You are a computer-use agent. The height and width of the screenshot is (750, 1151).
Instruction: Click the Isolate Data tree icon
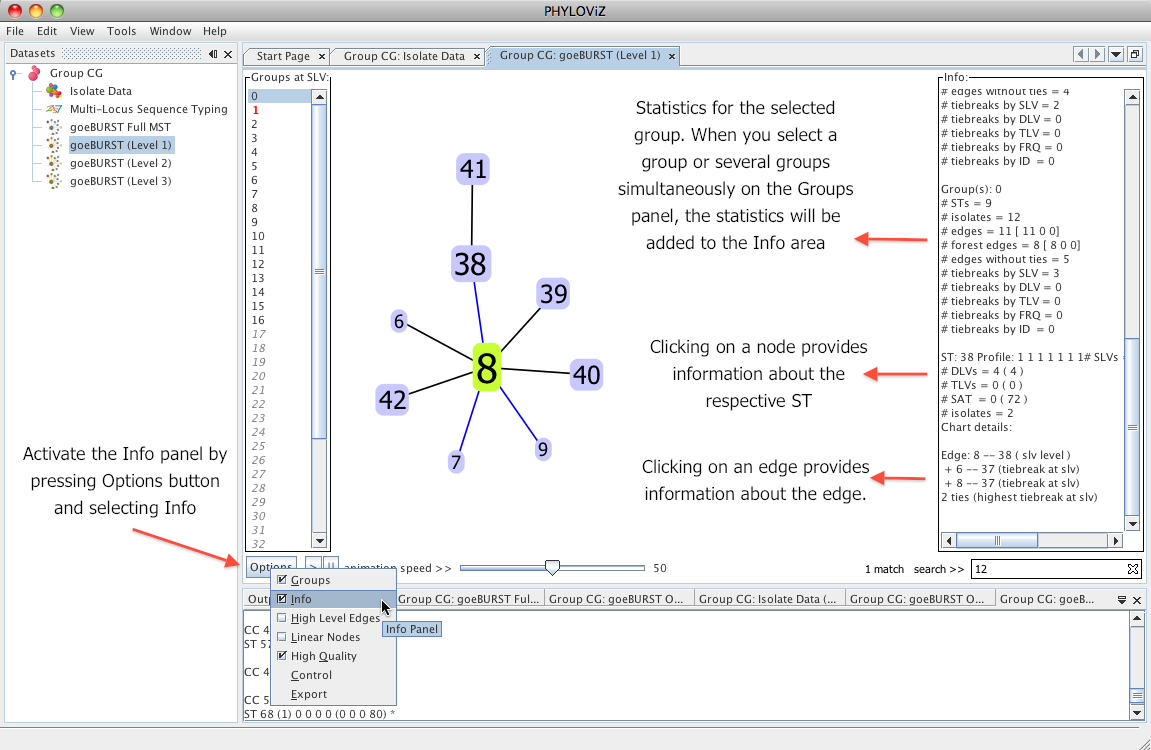click(54, 91)
